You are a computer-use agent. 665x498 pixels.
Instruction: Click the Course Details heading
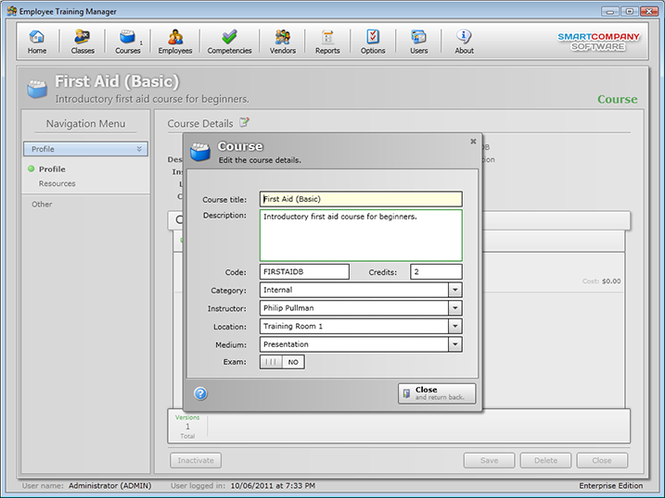(200, 123)
